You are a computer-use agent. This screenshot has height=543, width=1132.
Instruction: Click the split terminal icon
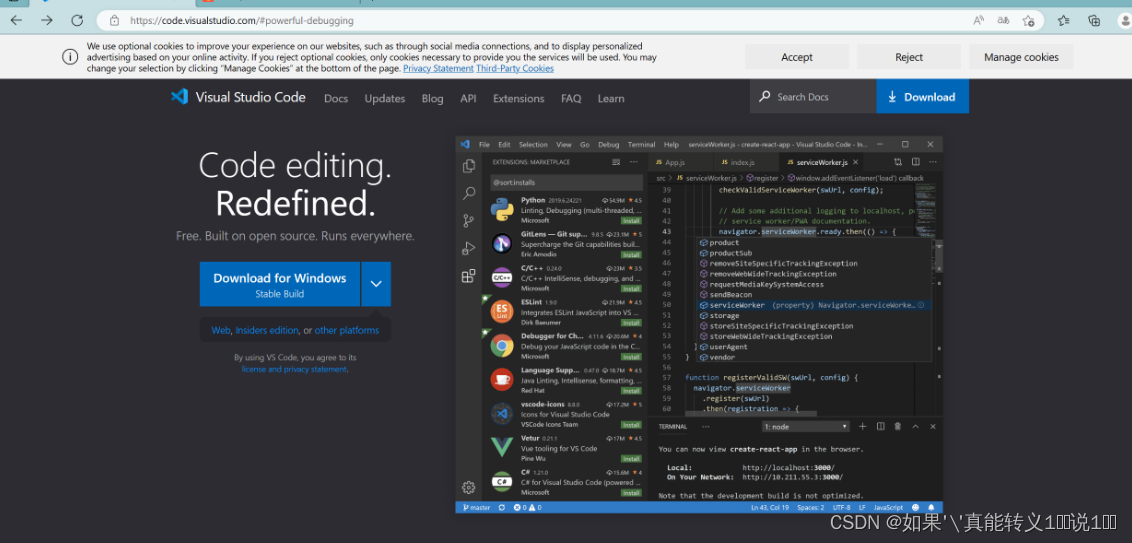click(x=880, y=427)
